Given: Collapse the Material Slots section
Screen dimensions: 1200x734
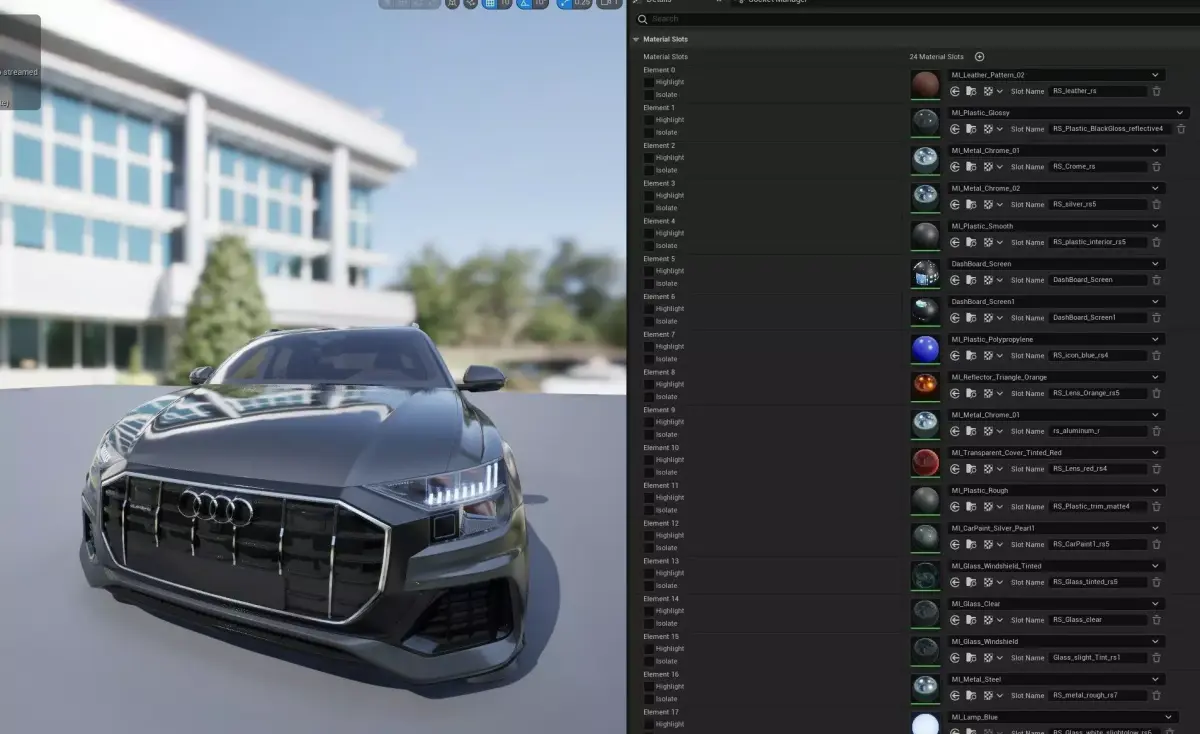Looking at the screenshot, I should point(636,40).
